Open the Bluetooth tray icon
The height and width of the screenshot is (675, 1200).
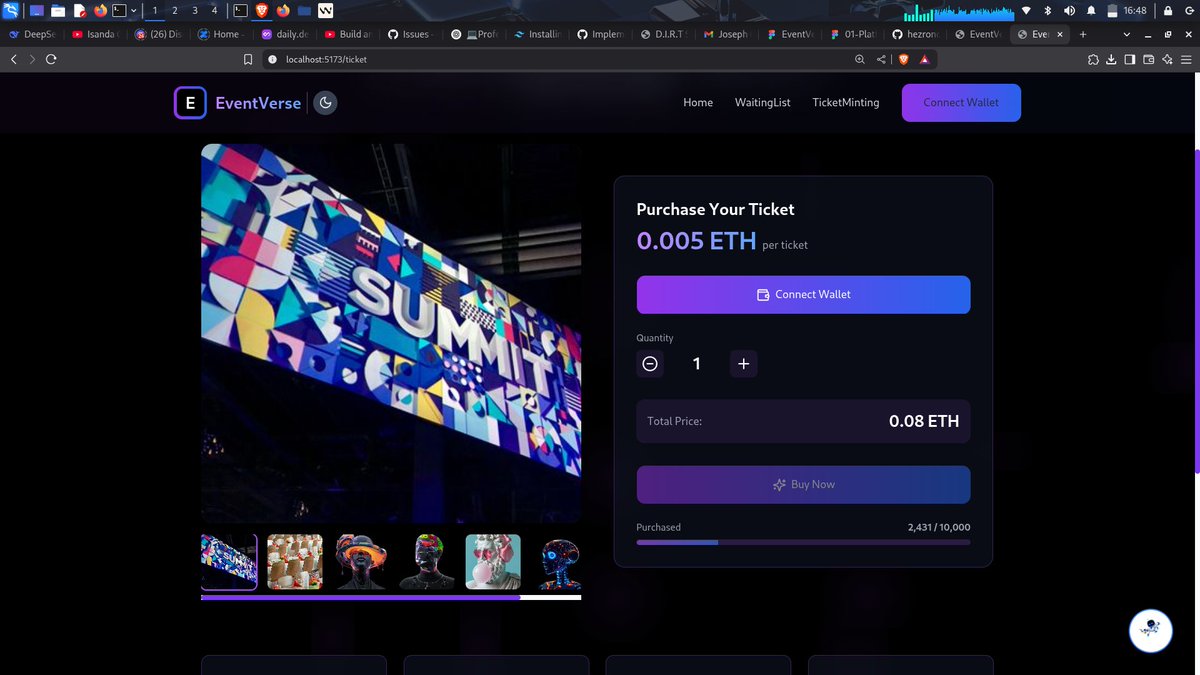[1047, 11]
